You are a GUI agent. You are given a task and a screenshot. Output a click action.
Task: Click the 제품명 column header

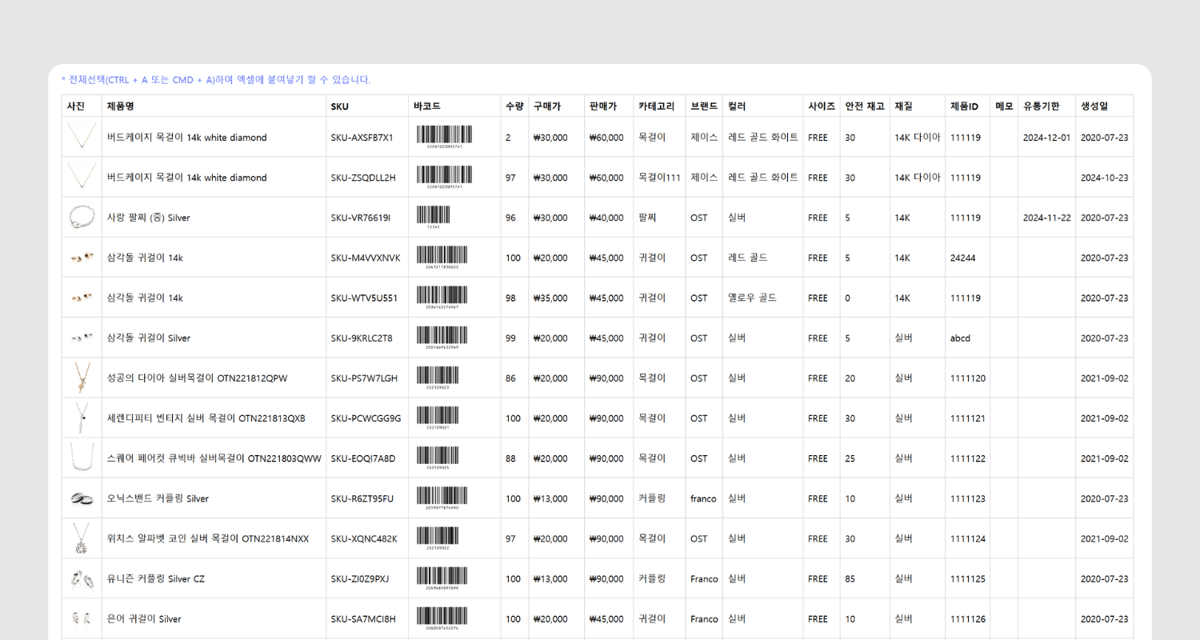[121, 106]
